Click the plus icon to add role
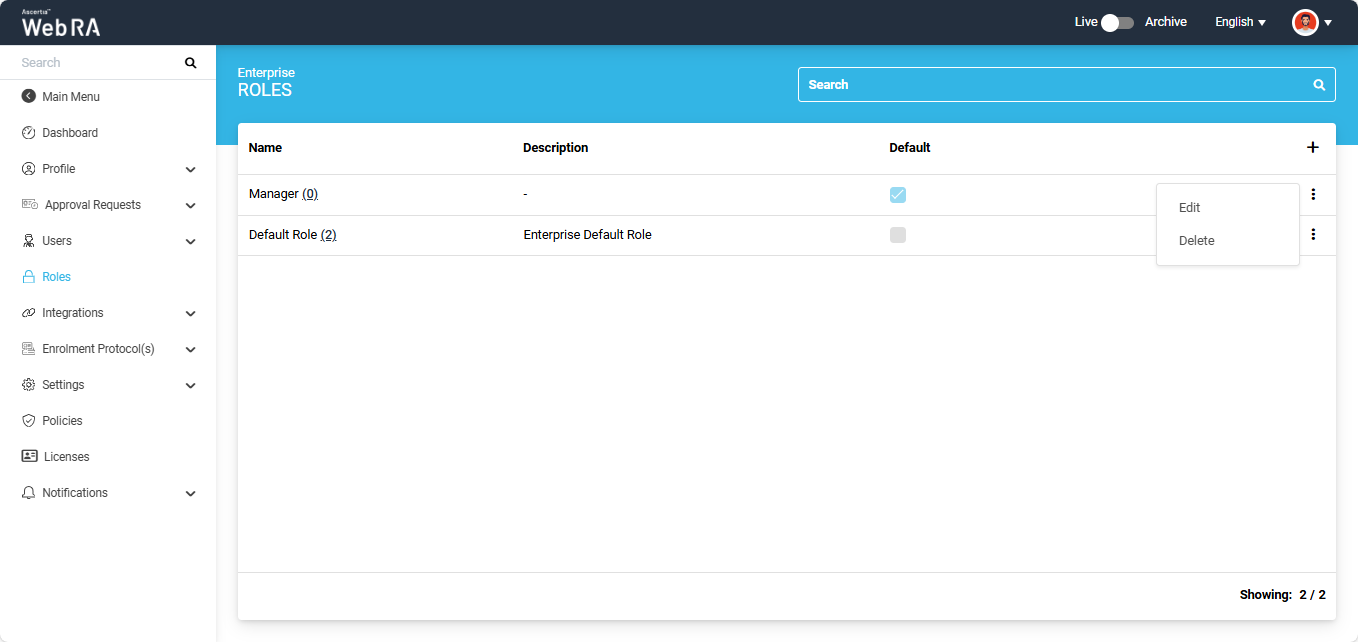The height and width of the screenshot is (642, 1358). pos(1312,148)
